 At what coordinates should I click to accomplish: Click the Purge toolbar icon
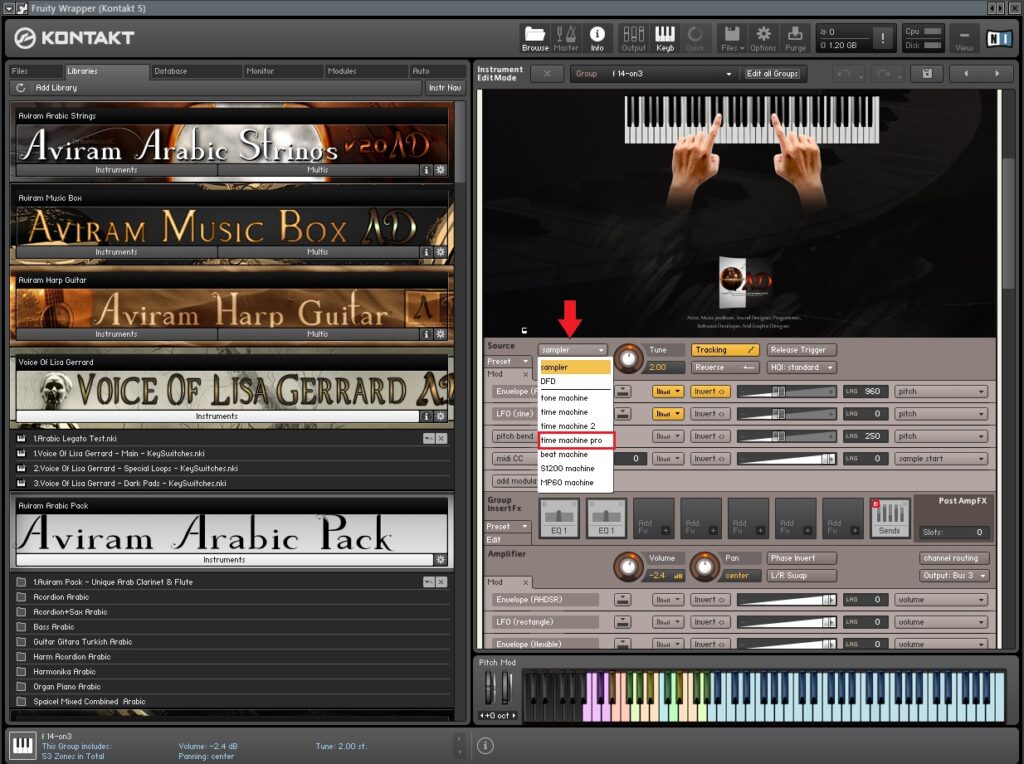pyautogui.click(x=795, y=39)
